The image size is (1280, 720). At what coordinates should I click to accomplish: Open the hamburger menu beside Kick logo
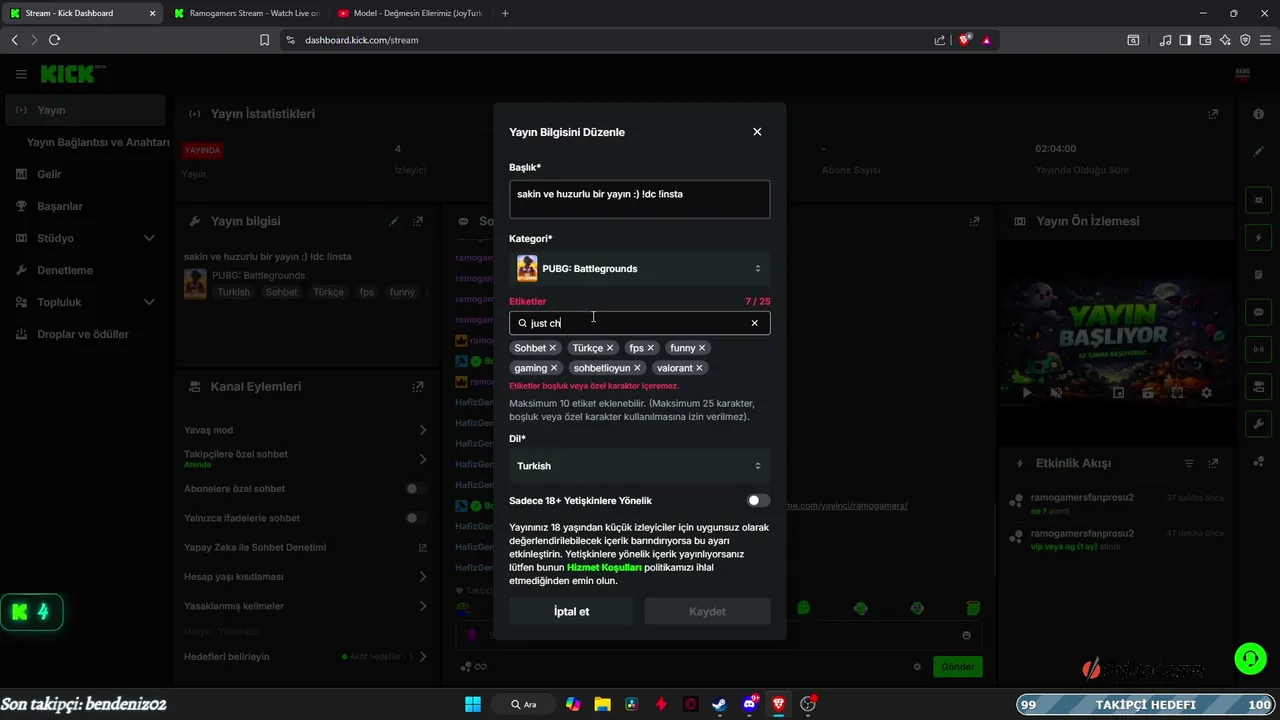[21, 74]
